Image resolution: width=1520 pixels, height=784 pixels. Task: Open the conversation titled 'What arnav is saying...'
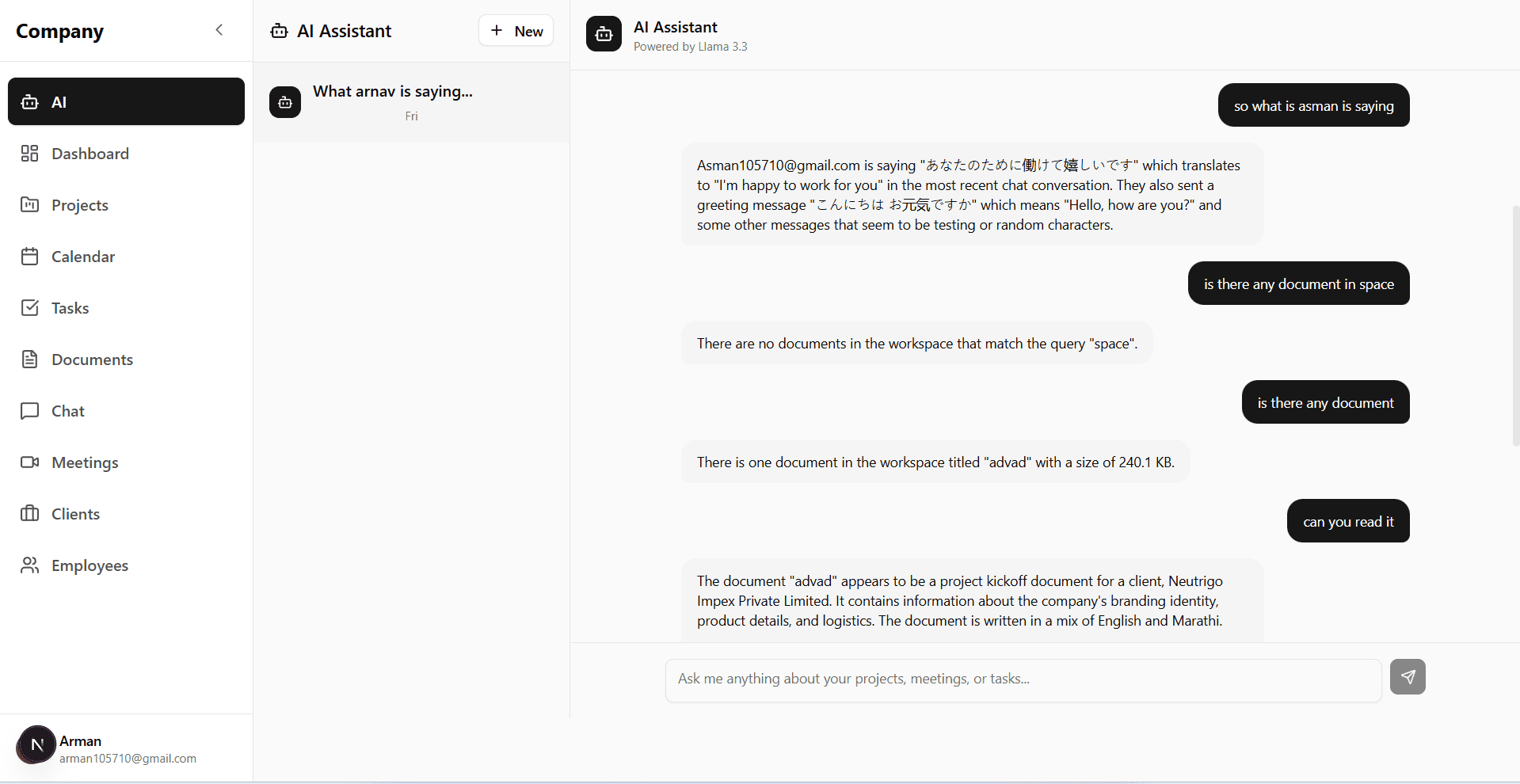point(411,102)
